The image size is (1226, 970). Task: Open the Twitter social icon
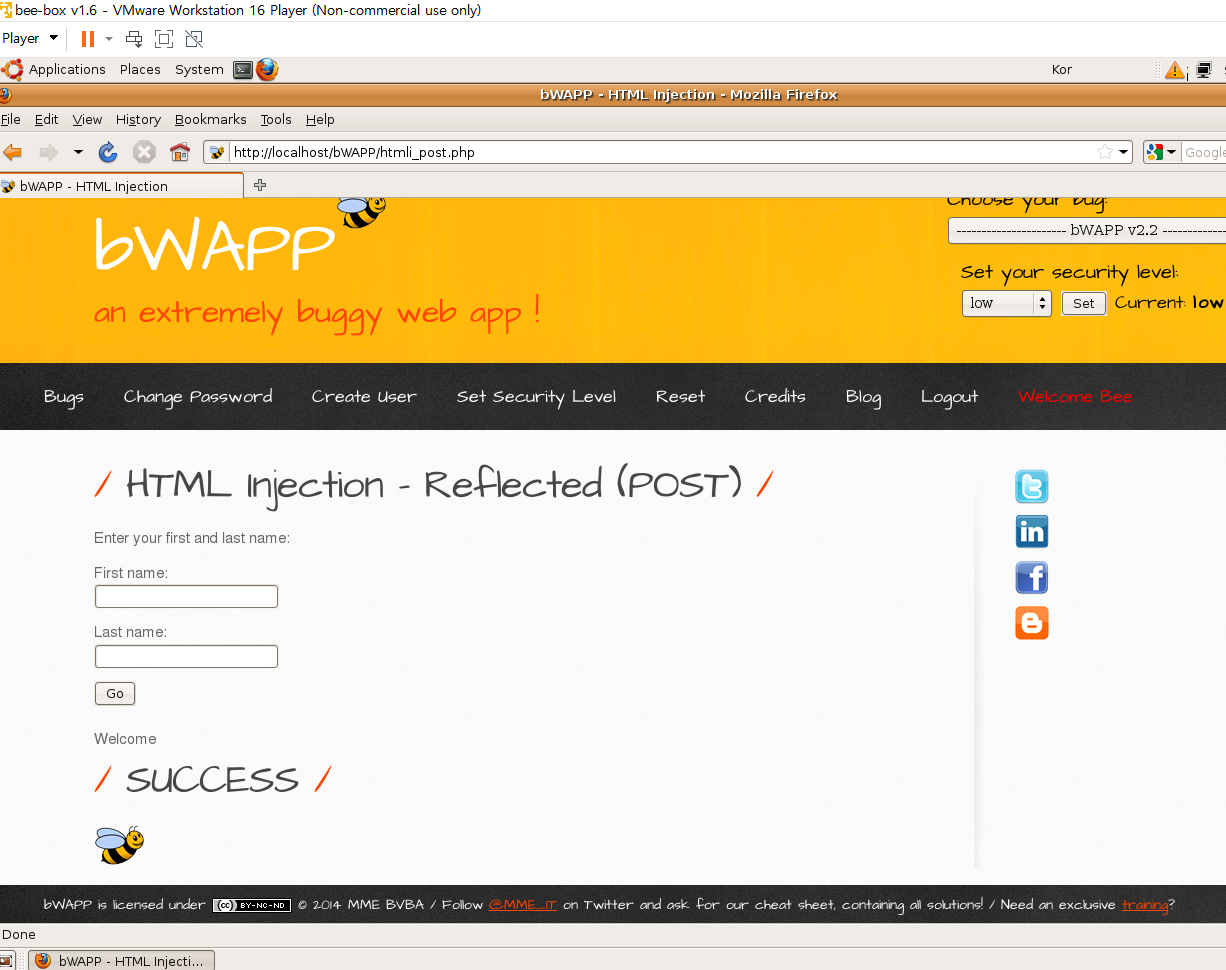1032,487
